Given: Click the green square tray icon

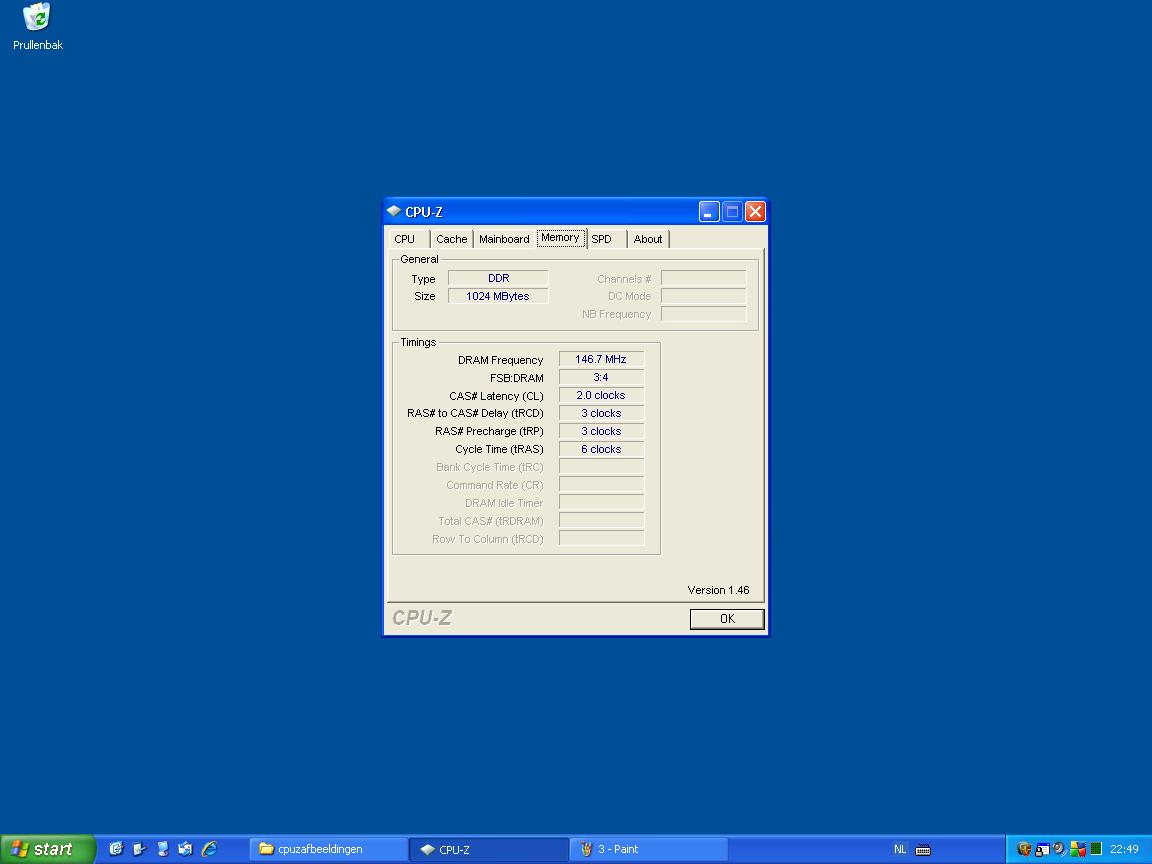Looking at the screenshot, I should tap(1096, 849).
